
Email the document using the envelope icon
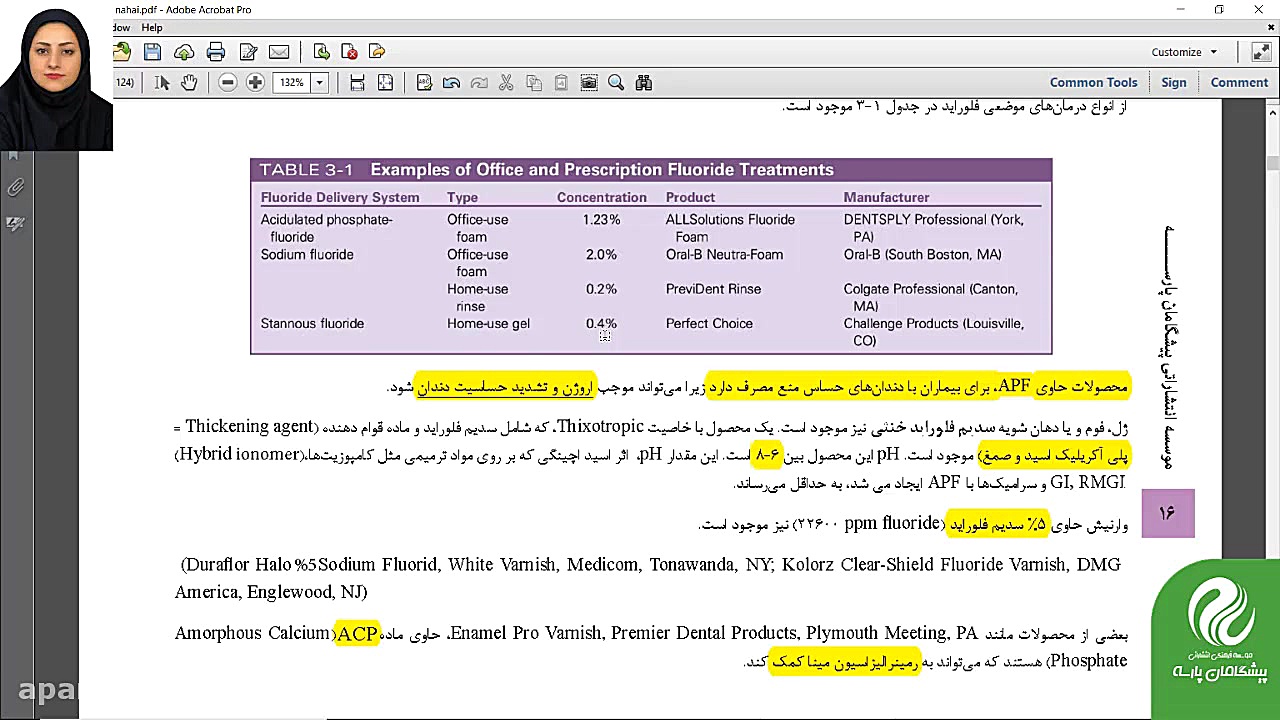(x=278, y=51)
